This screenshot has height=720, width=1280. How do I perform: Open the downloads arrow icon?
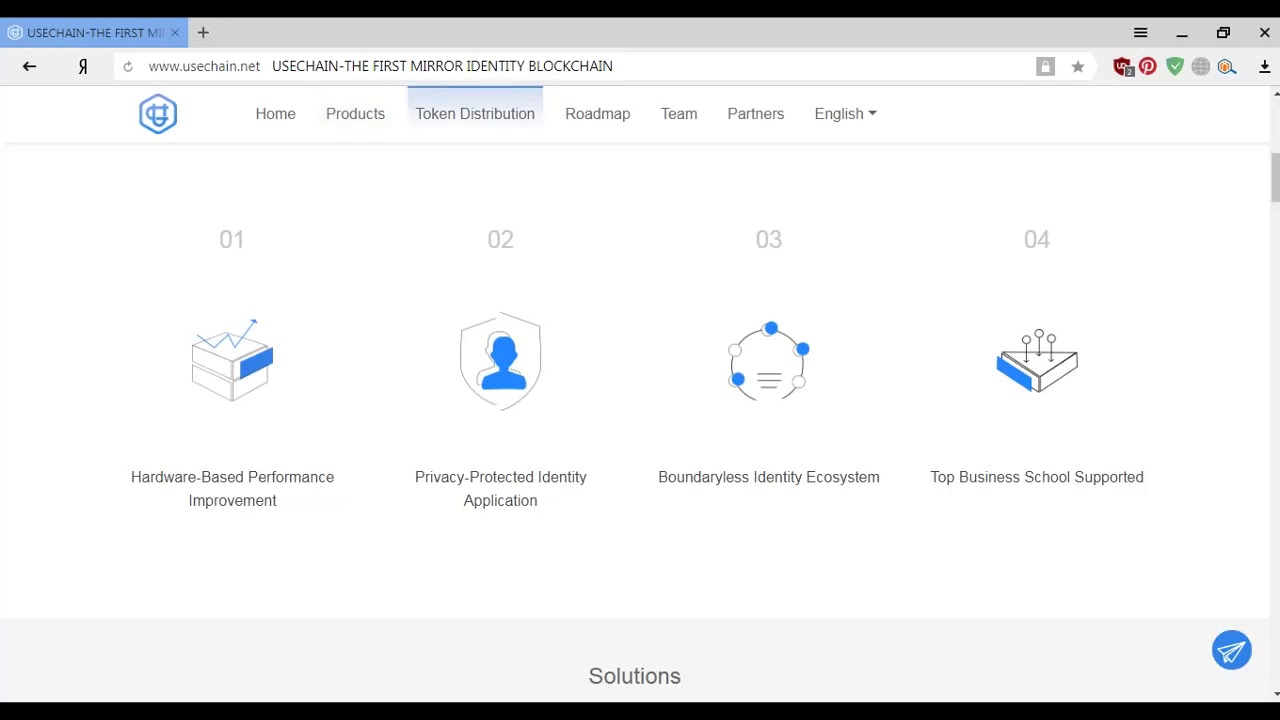[1265, 66]
